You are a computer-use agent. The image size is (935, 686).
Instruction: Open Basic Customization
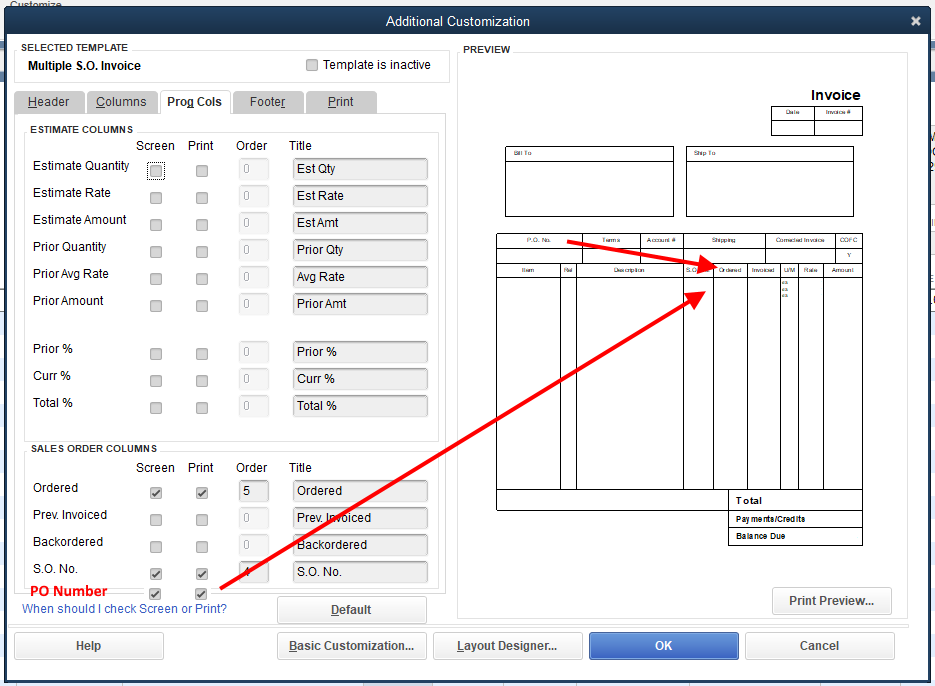pyautogui.click(x=351, y=645)
